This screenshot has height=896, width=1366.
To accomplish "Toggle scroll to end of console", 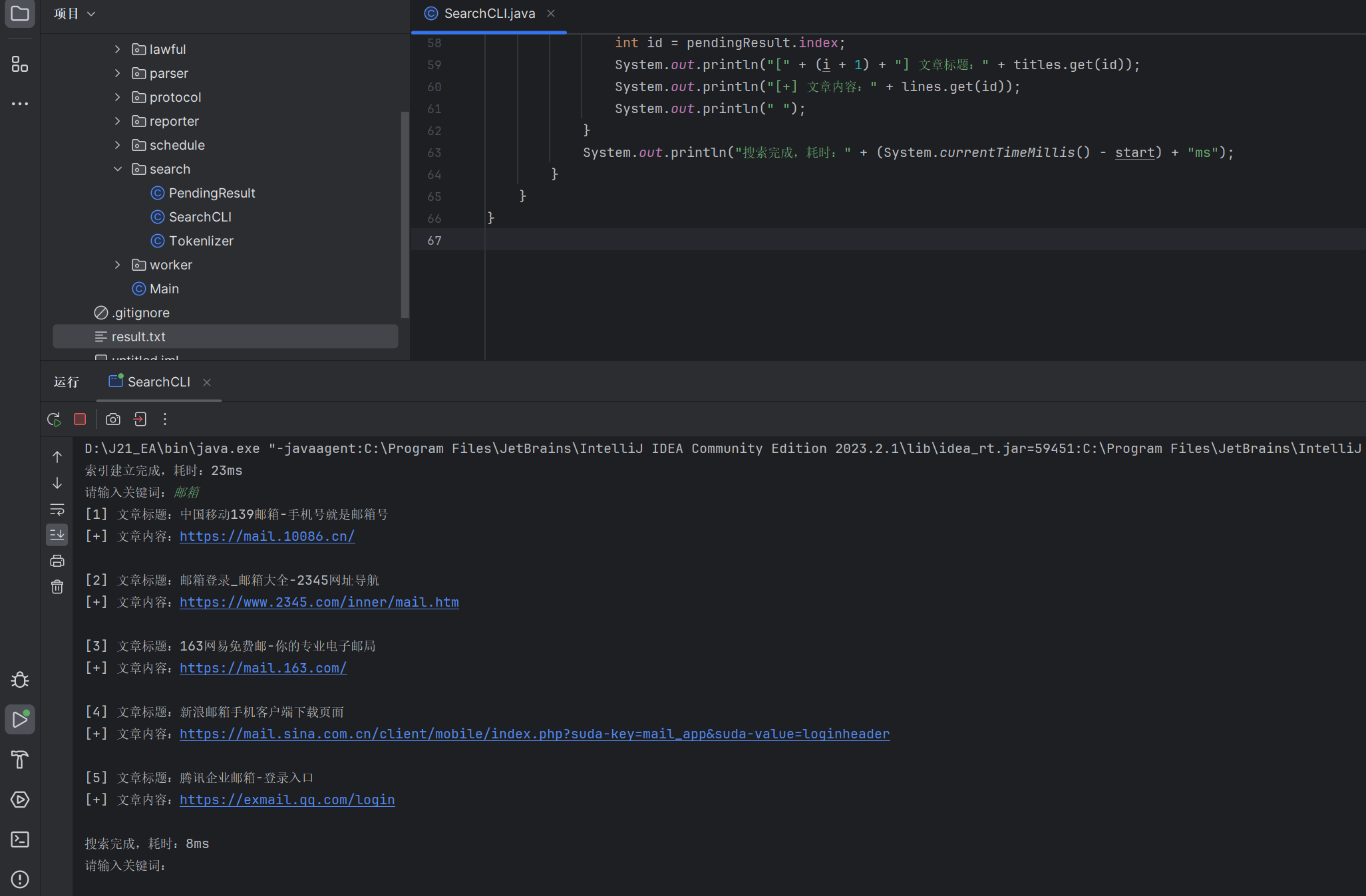I will (x=57, y=535).
